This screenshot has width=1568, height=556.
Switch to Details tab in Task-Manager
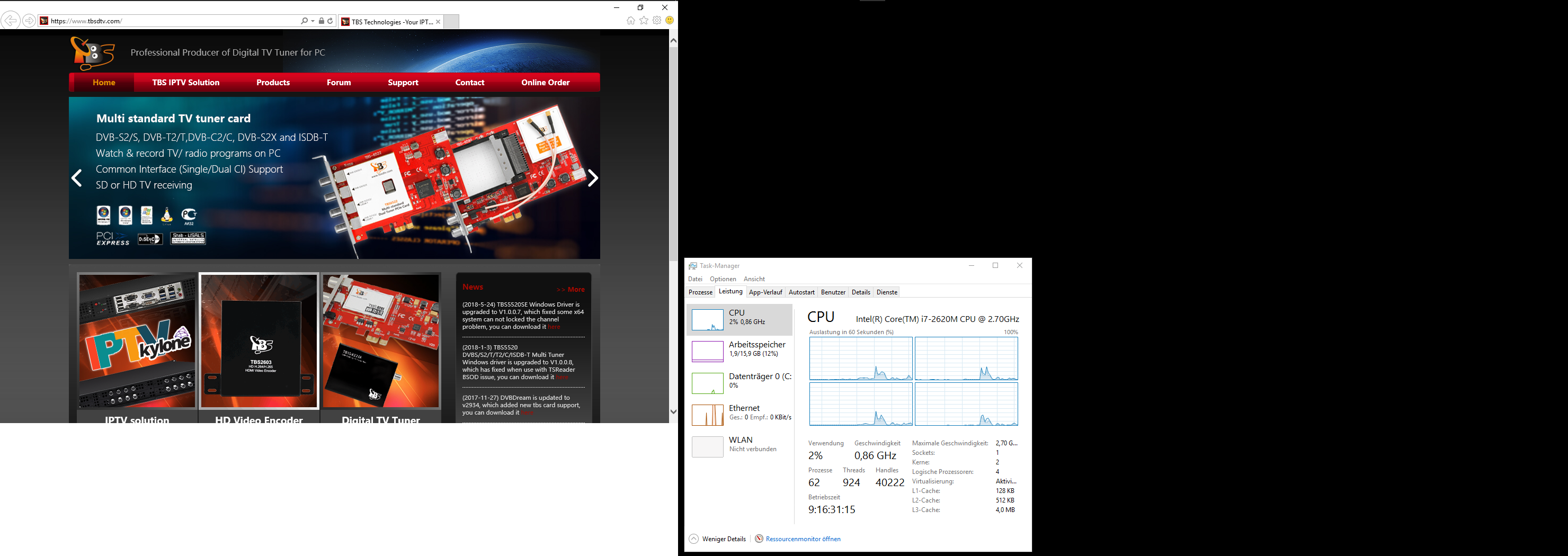861,293
